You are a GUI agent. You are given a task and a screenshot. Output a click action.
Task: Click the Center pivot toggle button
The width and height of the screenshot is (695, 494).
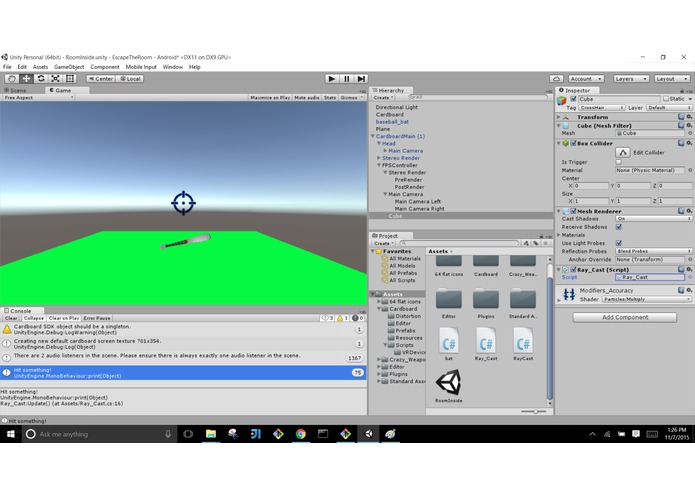click(101, 78)
